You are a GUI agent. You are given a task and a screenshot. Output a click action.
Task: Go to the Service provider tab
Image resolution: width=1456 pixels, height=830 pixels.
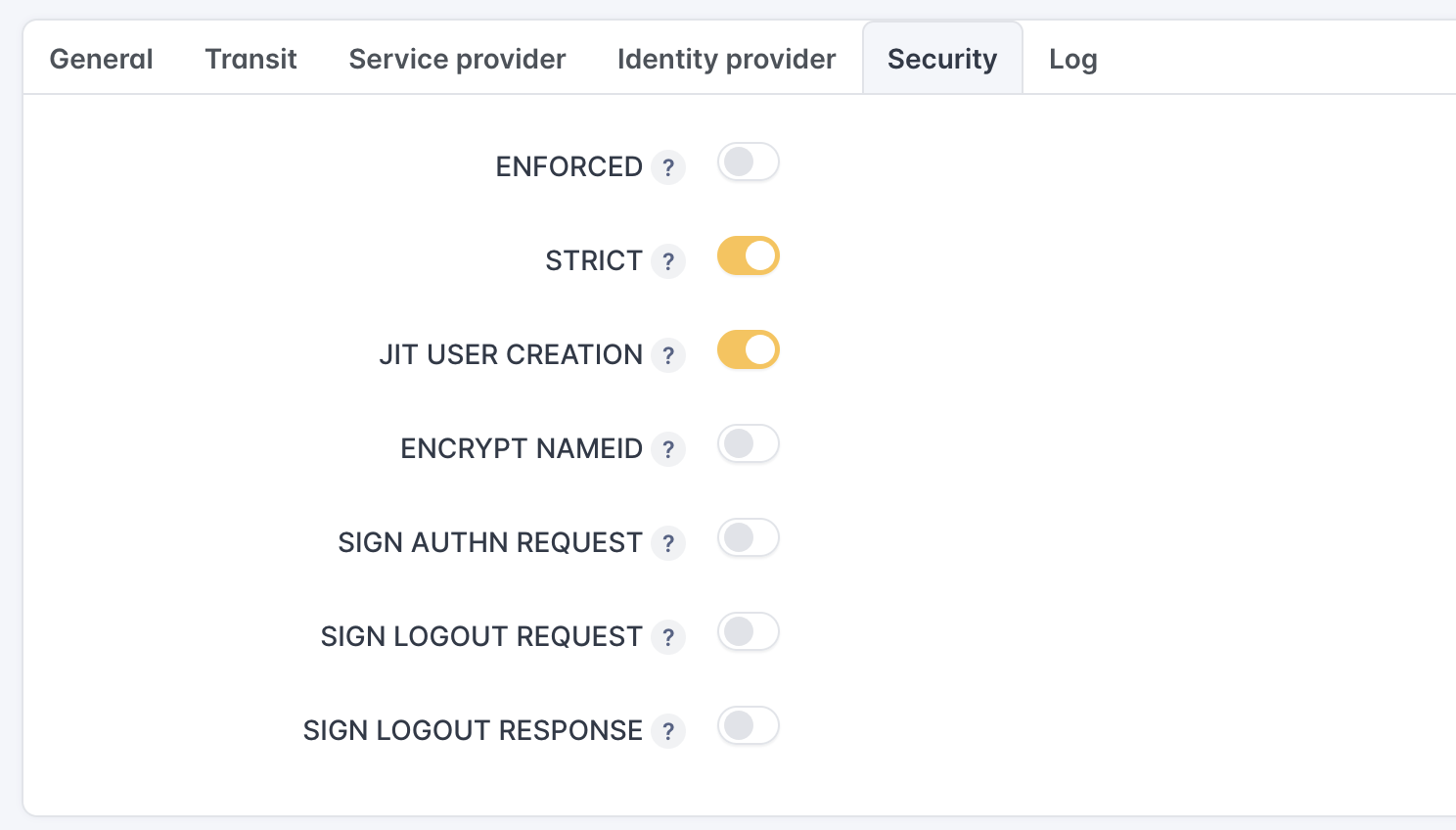point(457,59)
